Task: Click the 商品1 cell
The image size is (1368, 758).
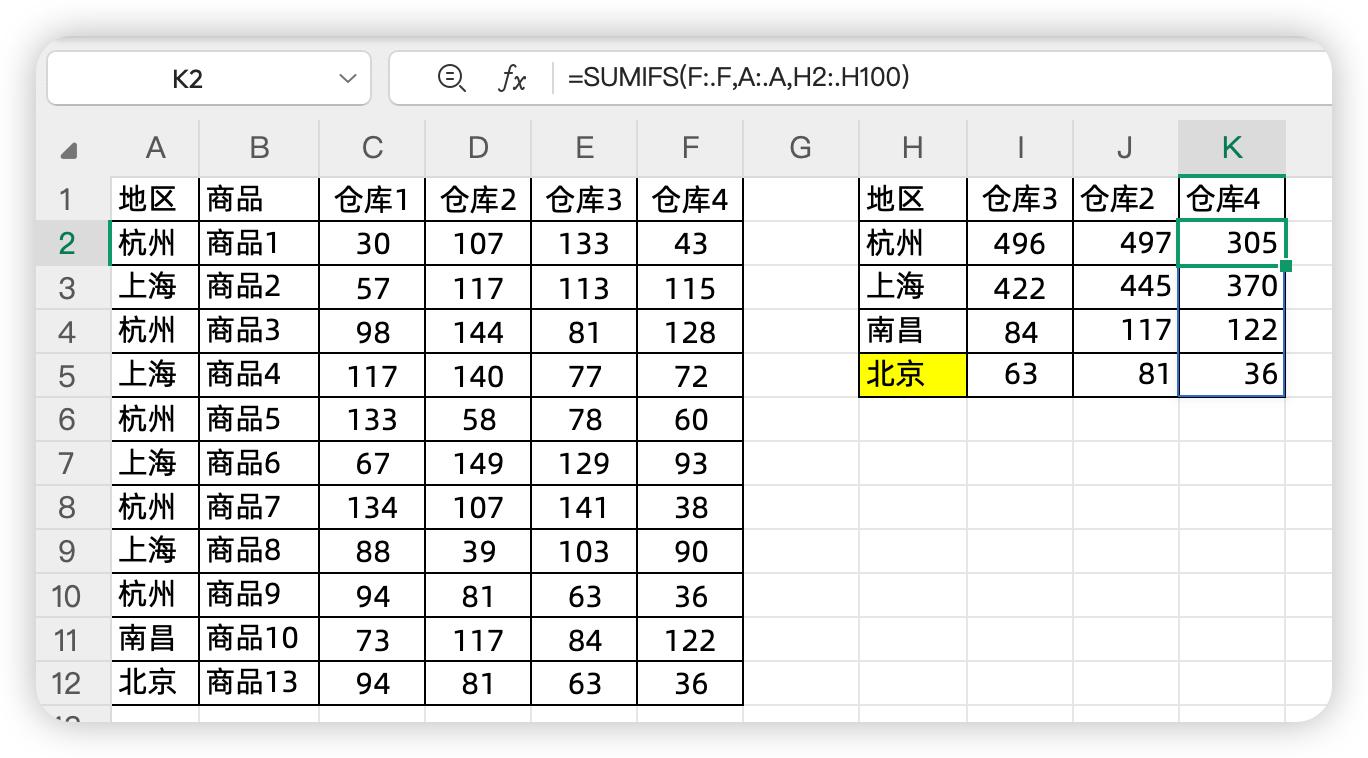Action: click(x=259, y=243)
